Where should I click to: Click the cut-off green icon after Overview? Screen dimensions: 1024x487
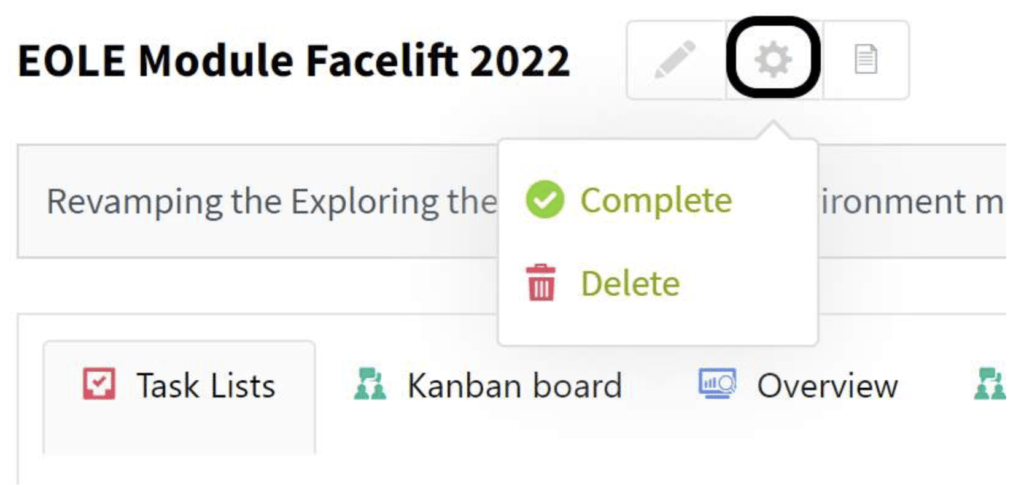pos(990,385)
